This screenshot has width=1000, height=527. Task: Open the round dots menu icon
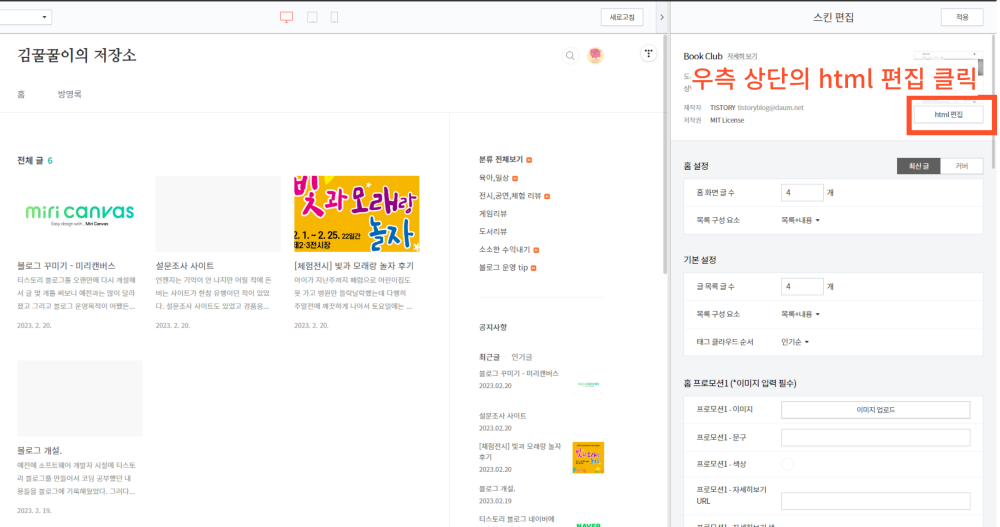[x=648, y=54]
